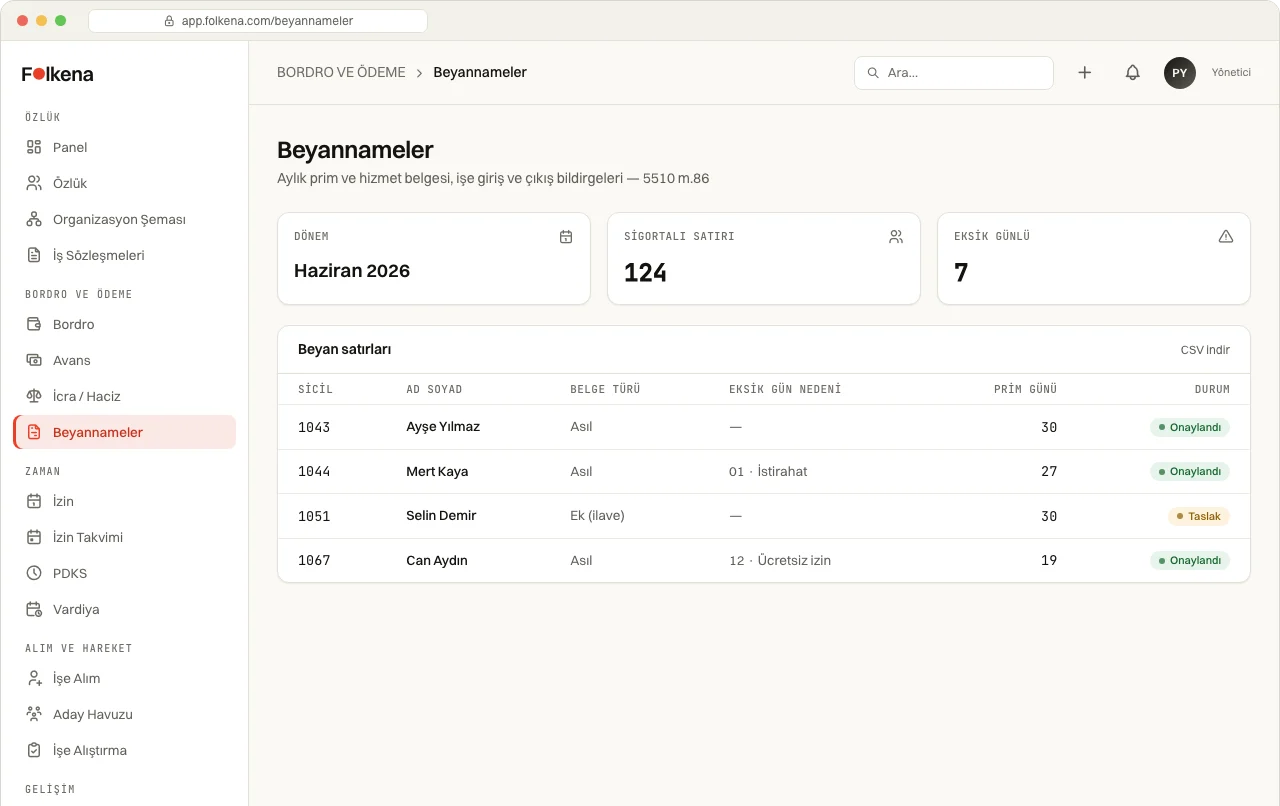Click the Özlük people icon
The width and height of the screenshot is (1280, 806).
(x=34, y=183)
